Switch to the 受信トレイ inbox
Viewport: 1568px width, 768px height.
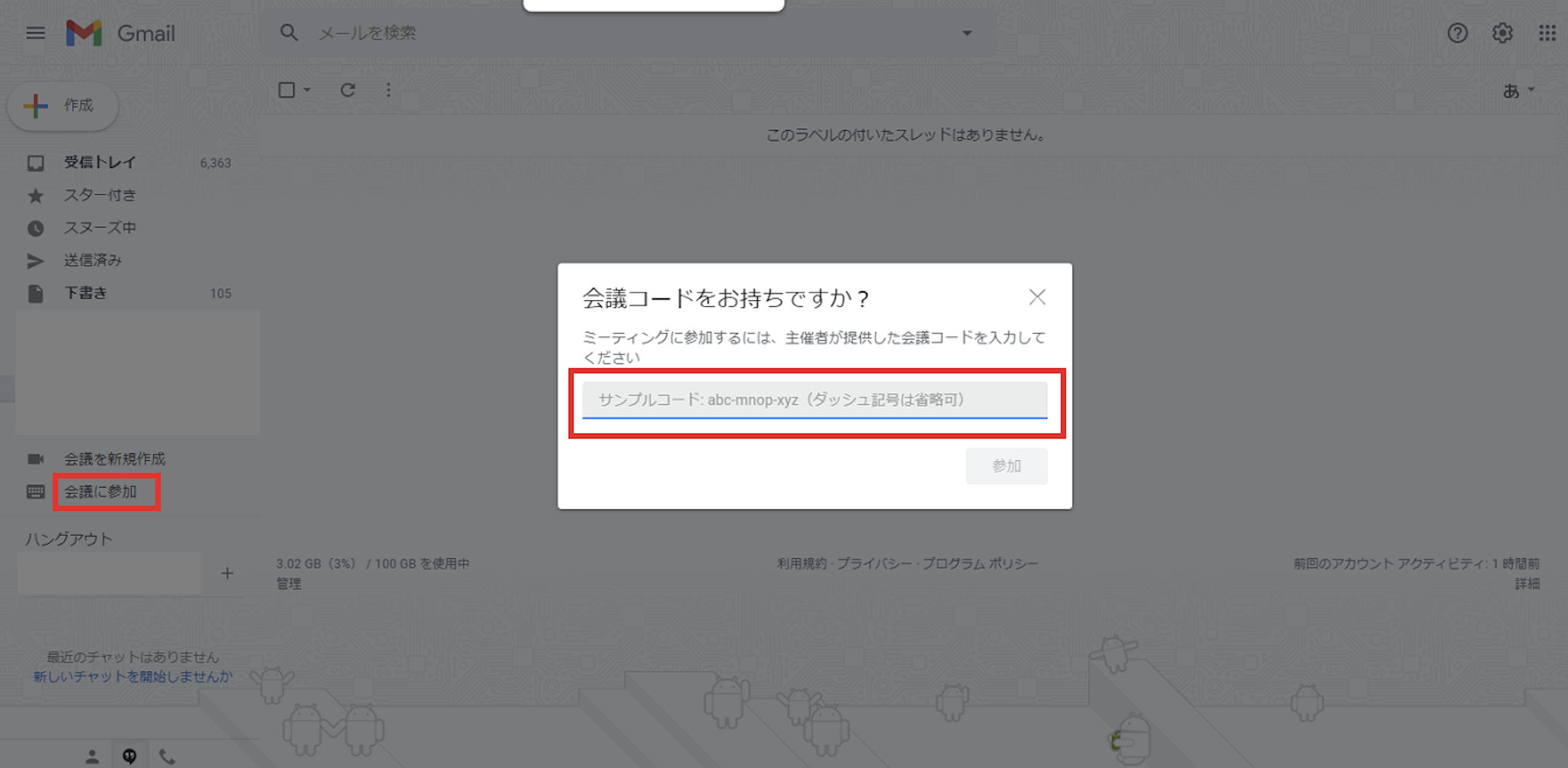pos(98,162)
